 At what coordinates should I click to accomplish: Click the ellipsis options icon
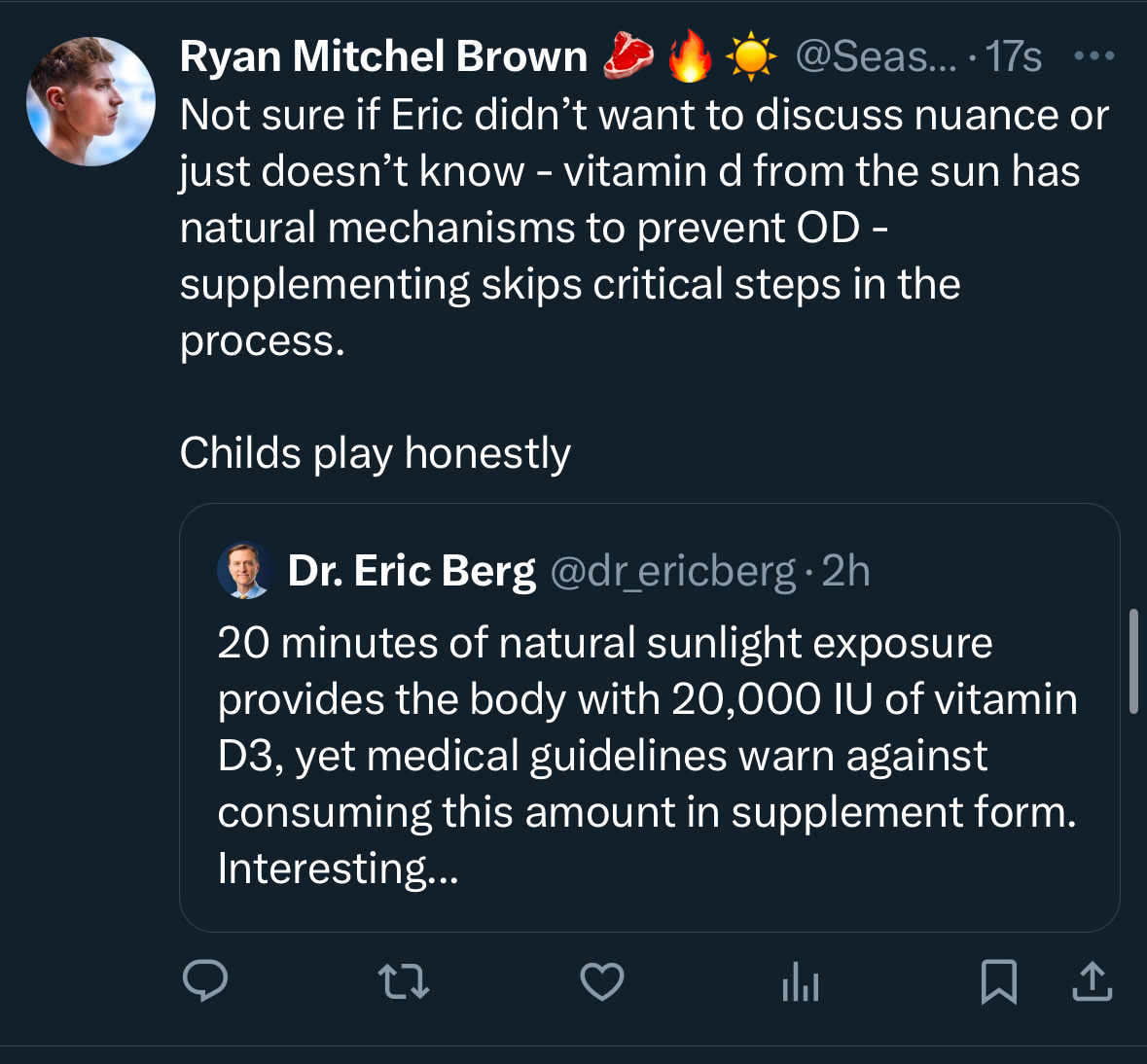1095,55
